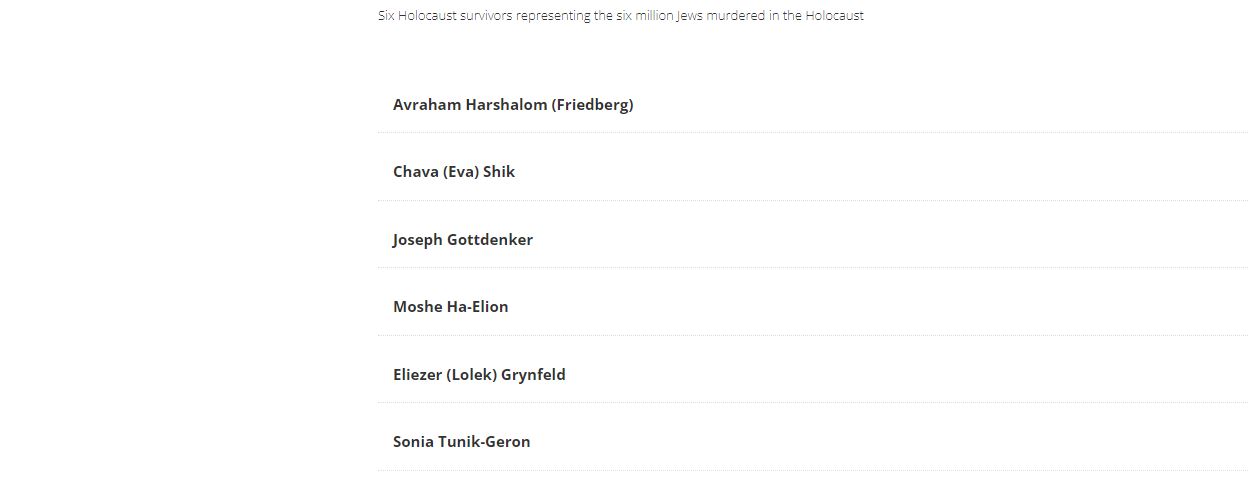Click the surname "Gottdenker"
This screenshot has height=478, width=1249.
pyautogui.click(x=490, y=240)
